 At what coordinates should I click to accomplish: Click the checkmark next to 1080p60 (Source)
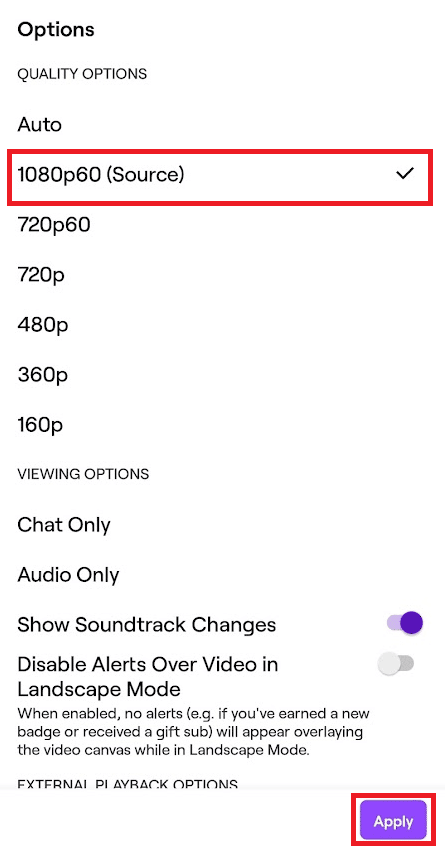[x=405, y=174]
